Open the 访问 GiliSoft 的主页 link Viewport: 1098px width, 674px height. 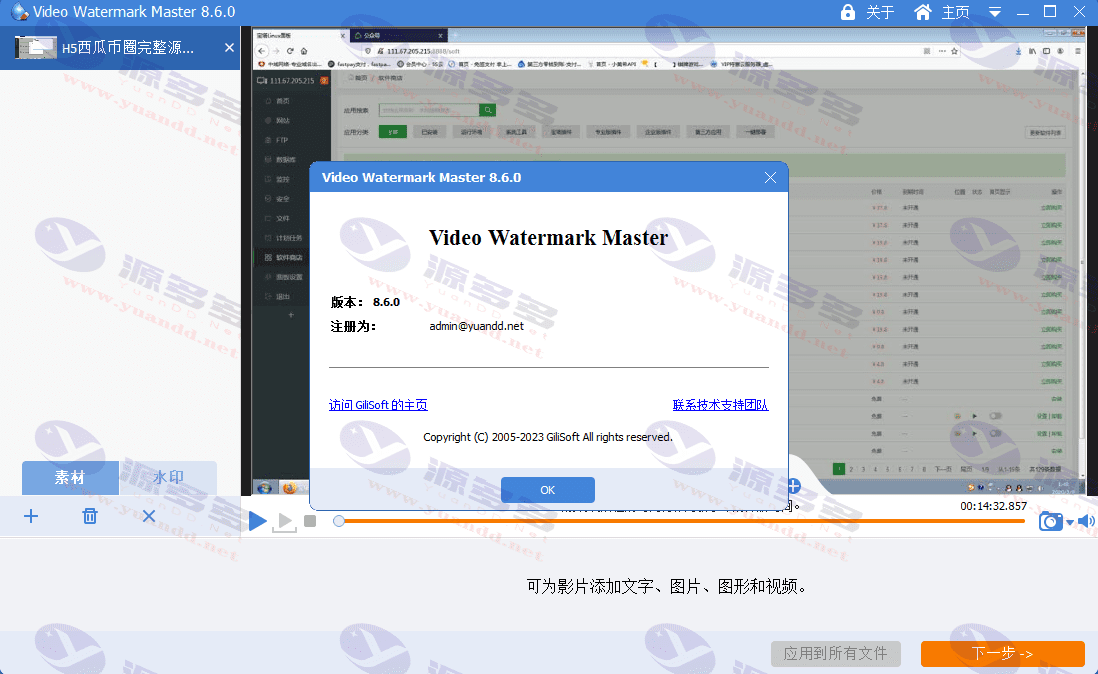click(378, 405)
